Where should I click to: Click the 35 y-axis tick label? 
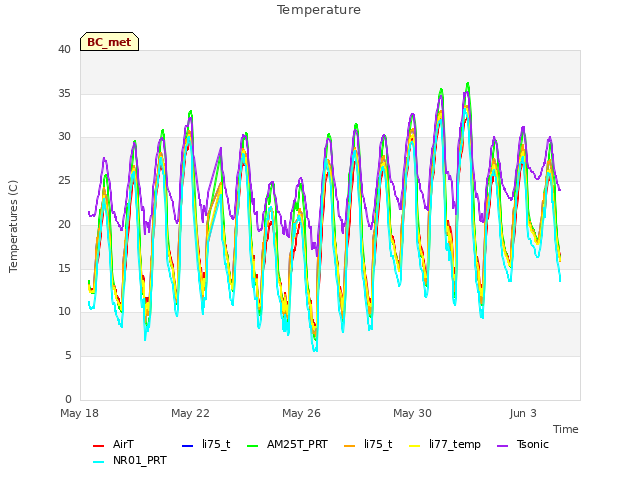click(x=64, y=93)
